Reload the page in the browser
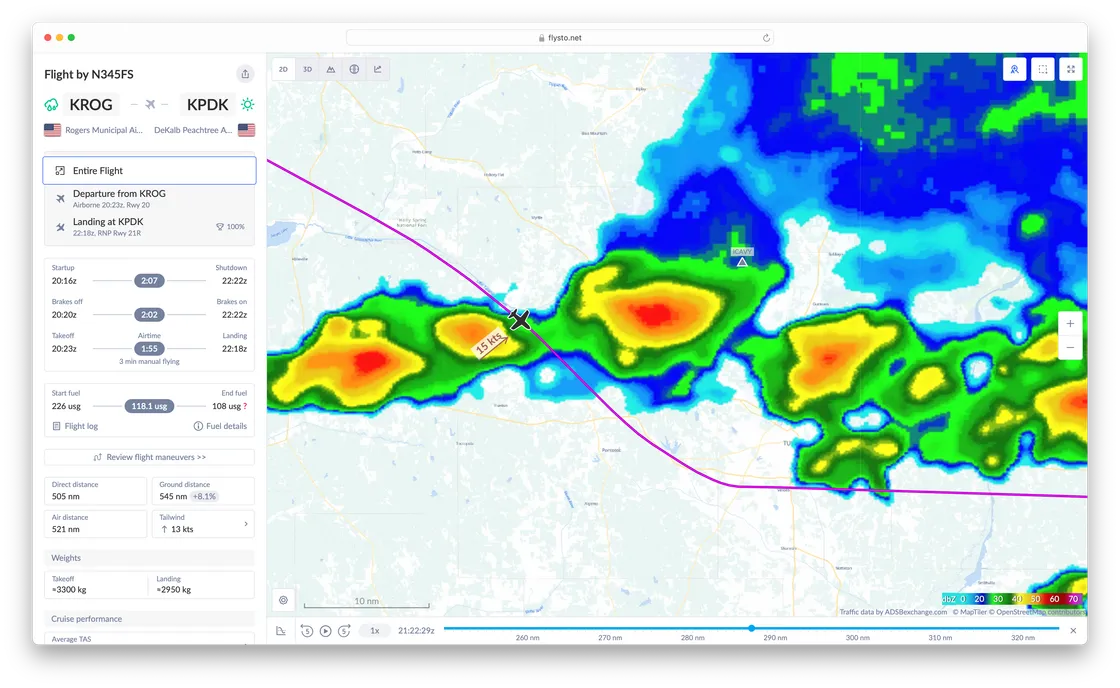The width and height of the screenshot is (1120, 688). click(766, 38)
